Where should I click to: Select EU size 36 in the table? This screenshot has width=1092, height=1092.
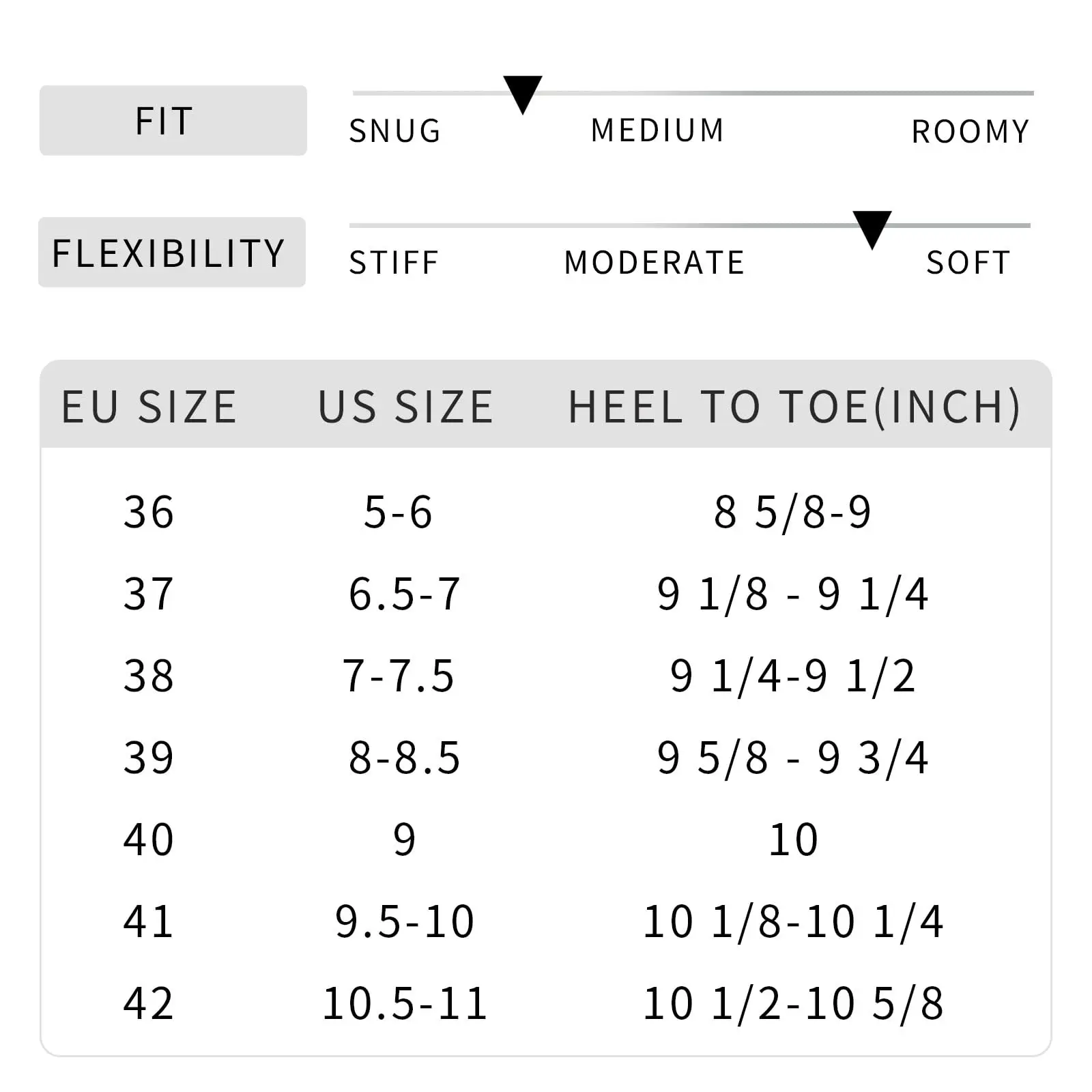[149, 512]
